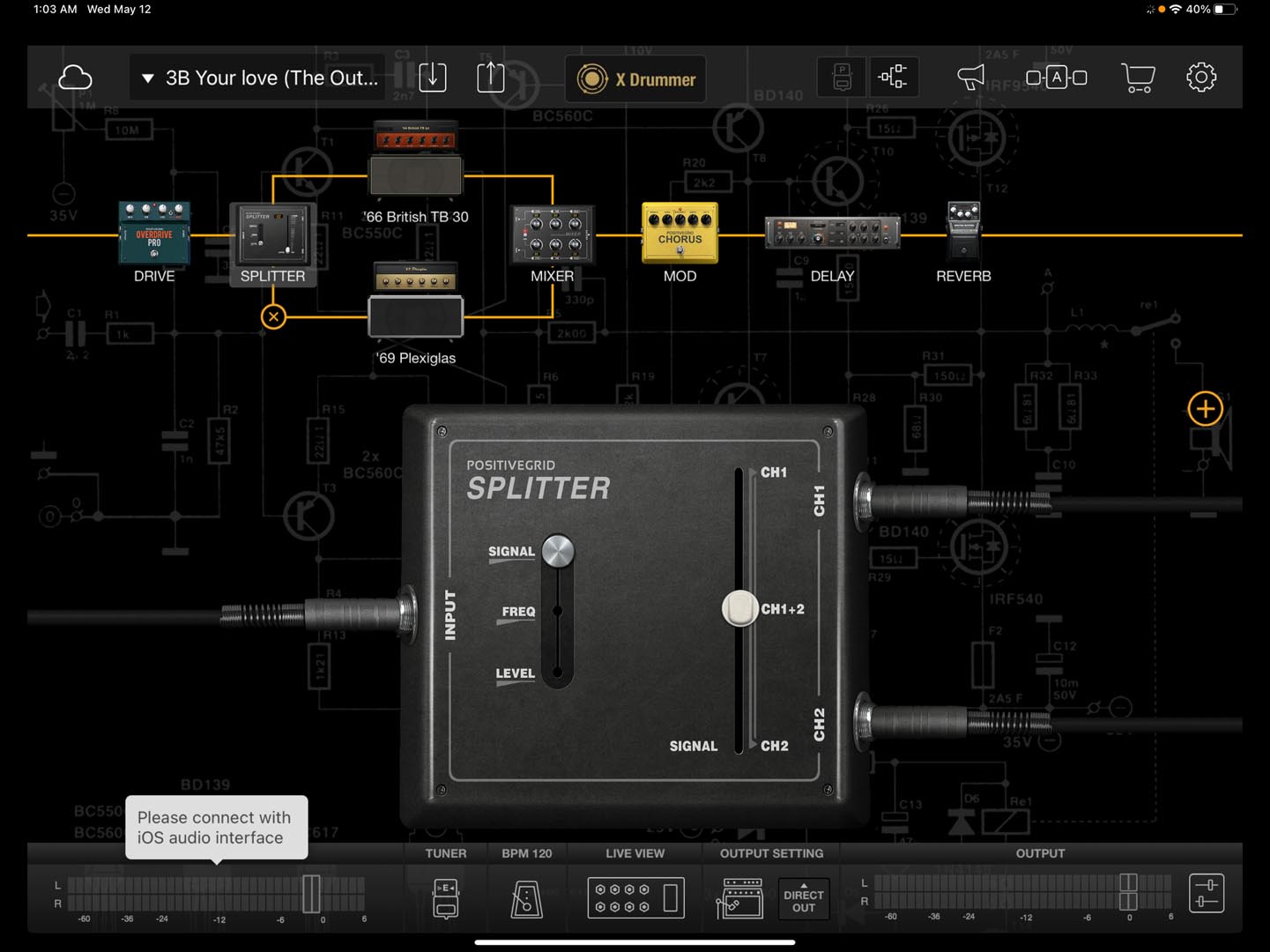Select the '69 Plexiglas amp
The image size is (1270, 952).
tap(416, 300)
